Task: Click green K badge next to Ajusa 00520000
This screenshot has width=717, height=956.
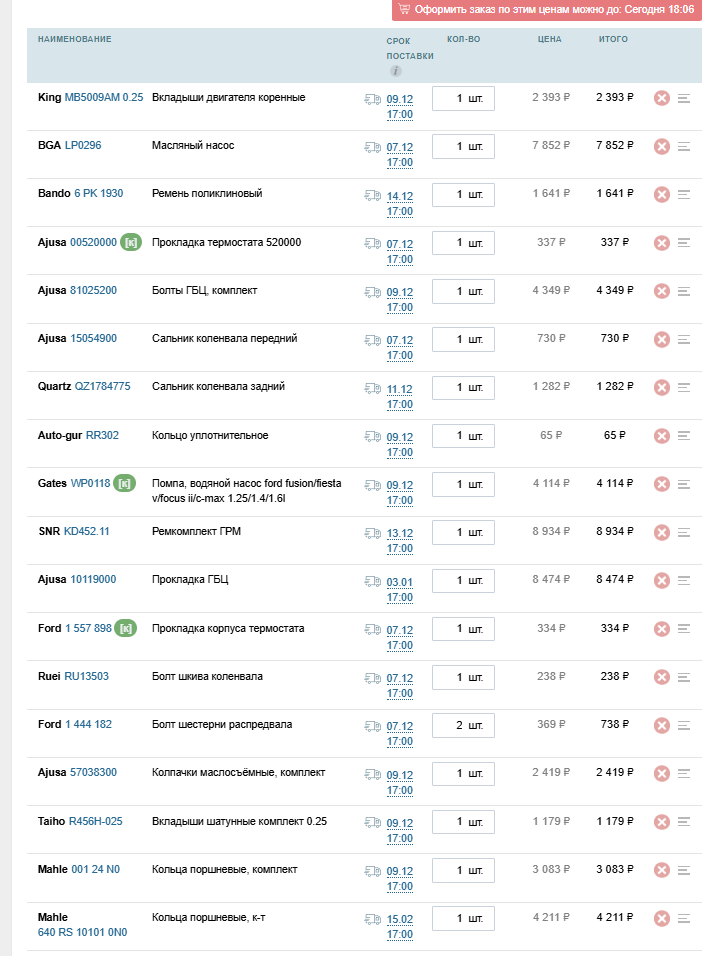Action: pos(130,243)
